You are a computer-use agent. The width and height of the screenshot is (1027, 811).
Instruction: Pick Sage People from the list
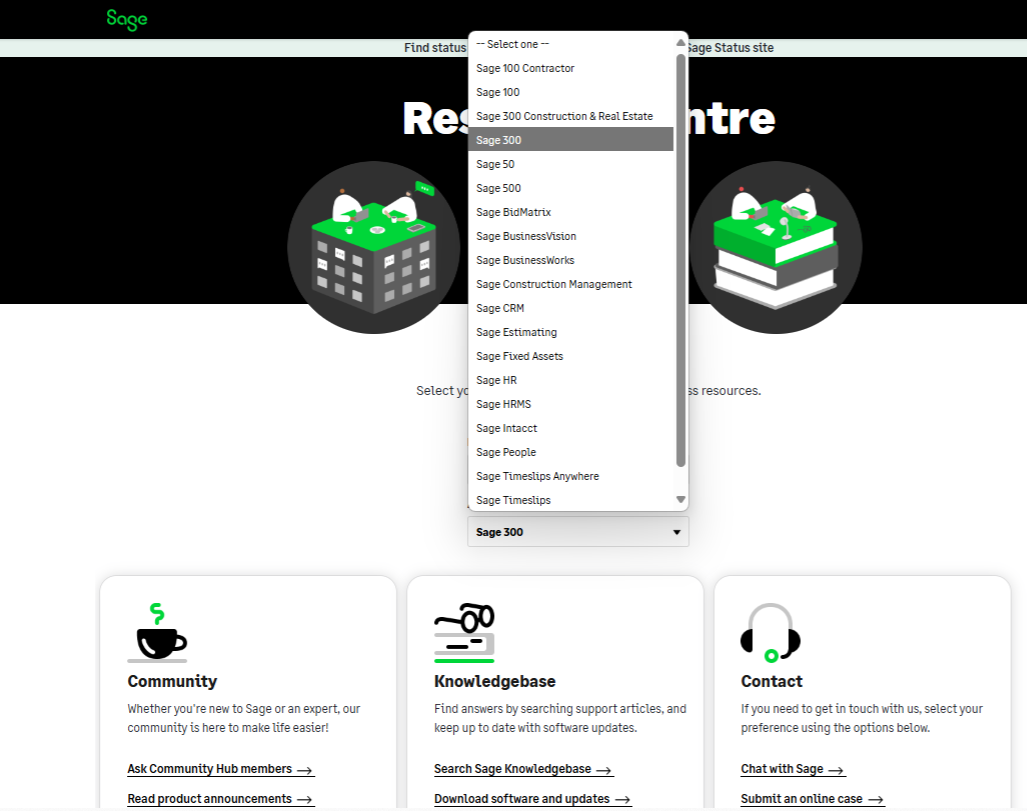pos(570,453)
